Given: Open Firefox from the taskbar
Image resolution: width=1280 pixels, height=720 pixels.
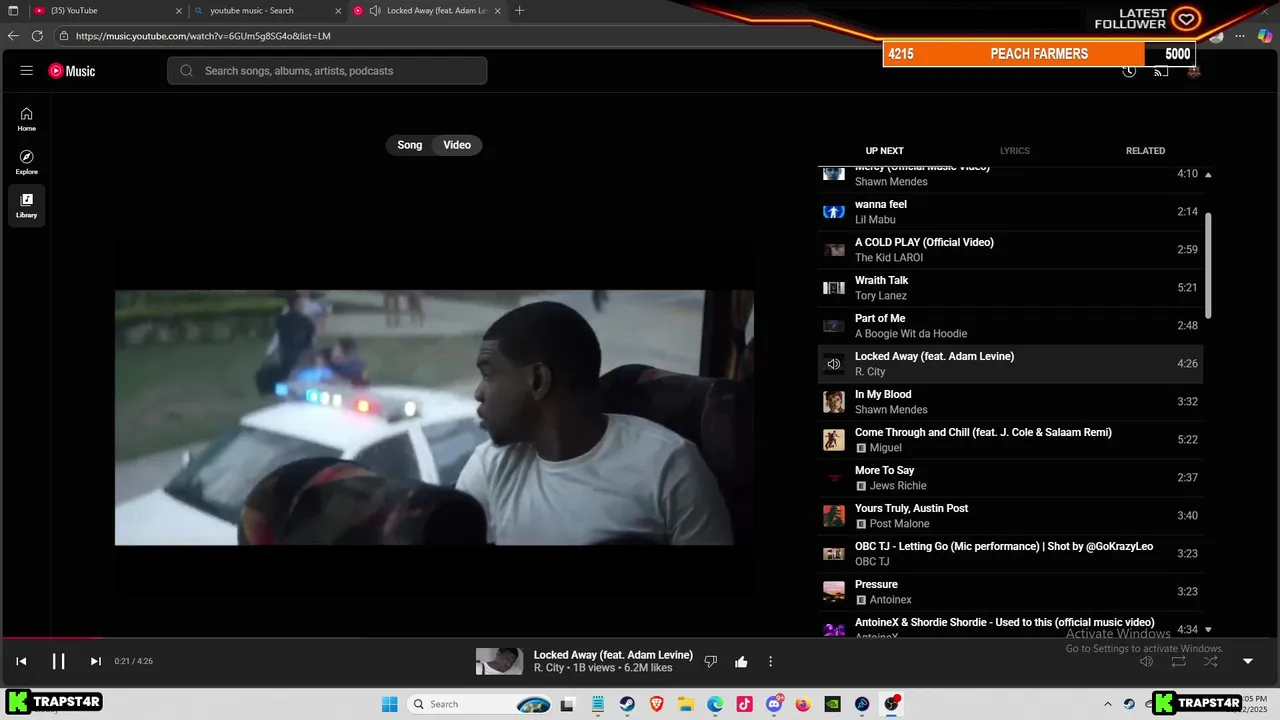Looking at the screenshot, I should [803, 704].
